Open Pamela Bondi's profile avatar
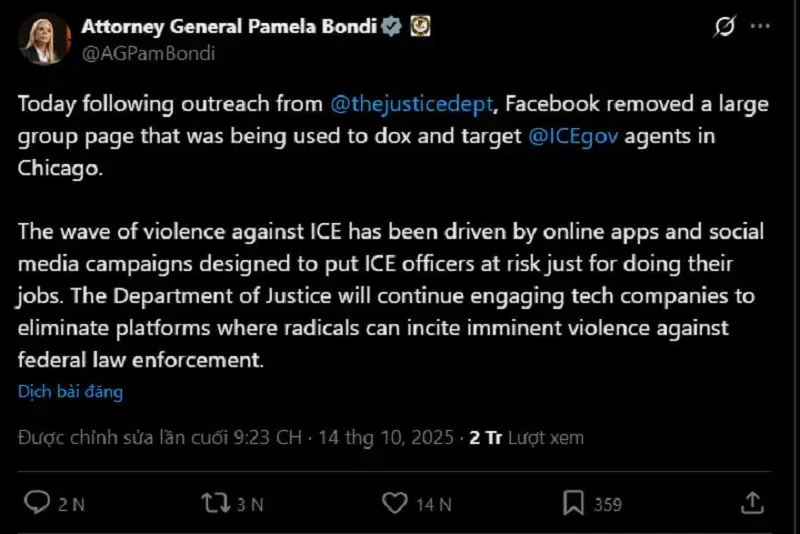The image size is (800, 534). tap(44, 40)
